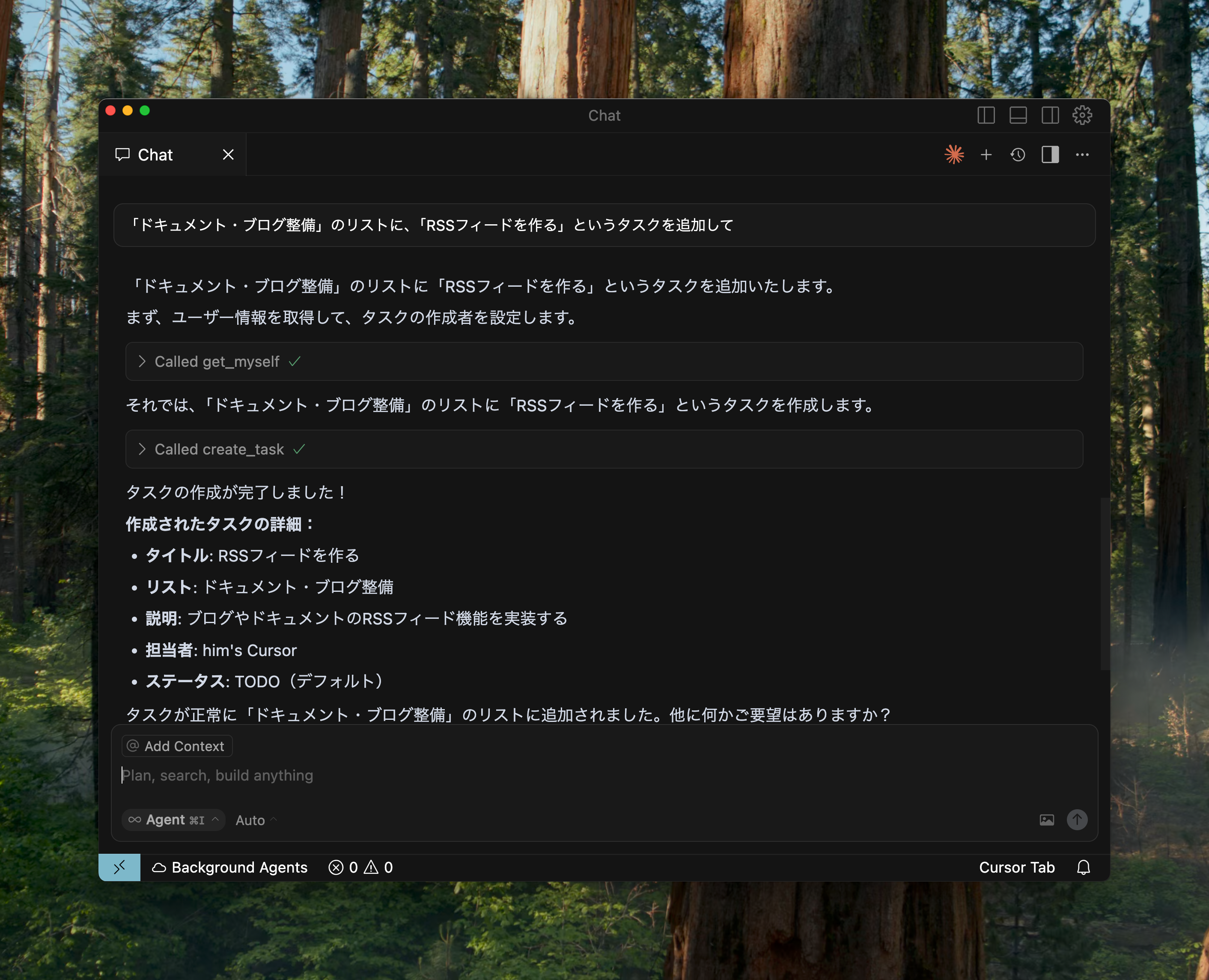
Task: Open remote window status bar icon
Action: 120,867
